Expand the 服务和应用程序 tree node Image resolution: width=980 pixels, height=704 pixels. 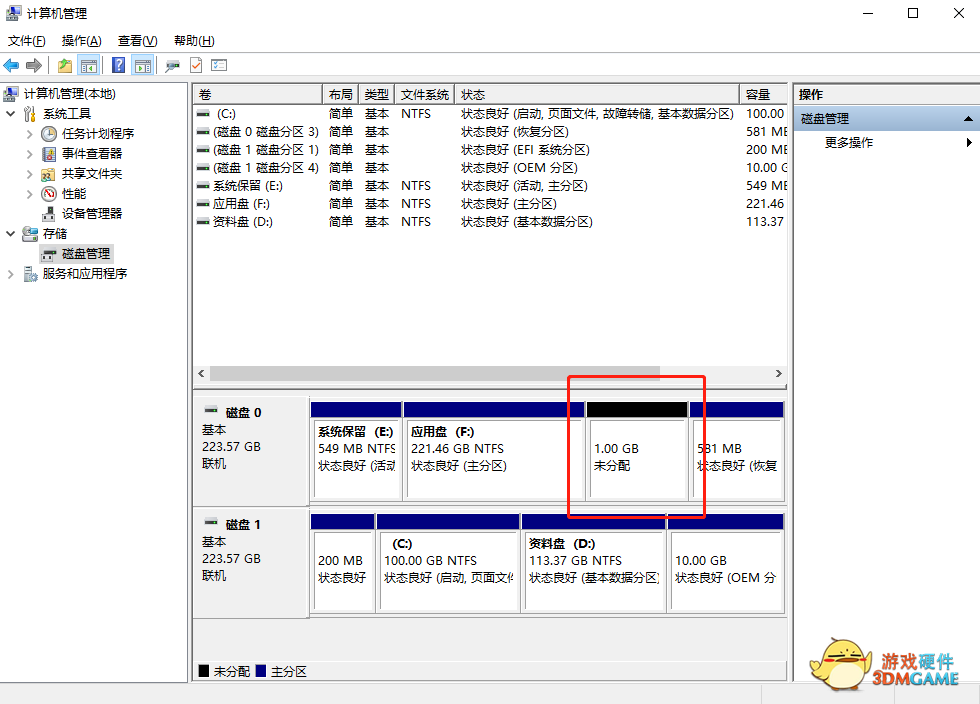[x=8, y=274]
